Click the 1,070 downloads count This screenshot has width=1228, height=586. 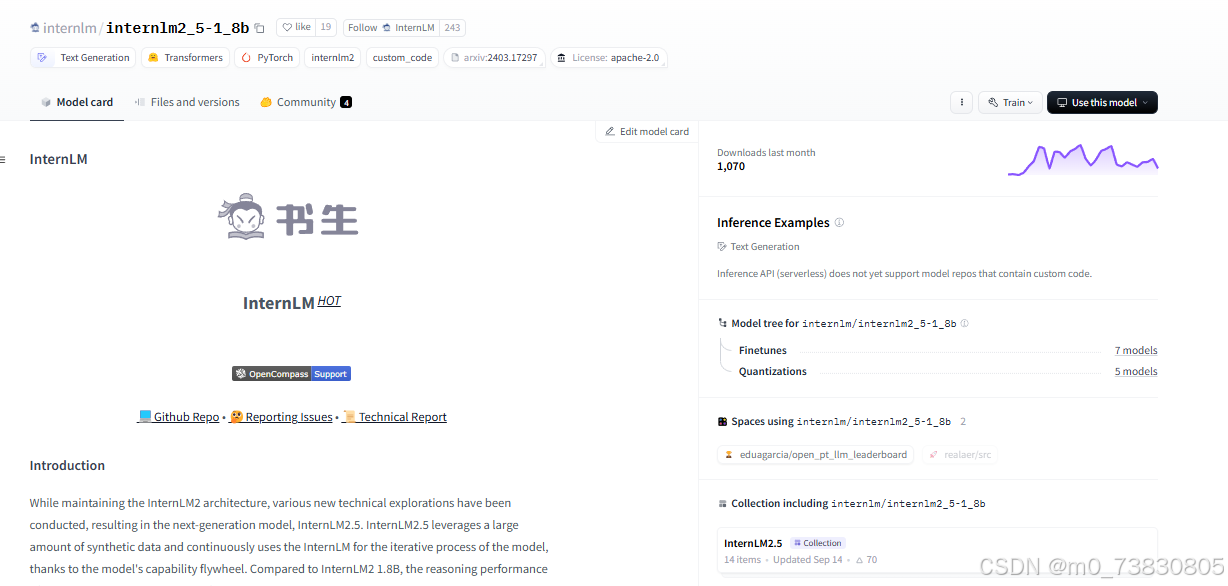click(x=731, y=167)
